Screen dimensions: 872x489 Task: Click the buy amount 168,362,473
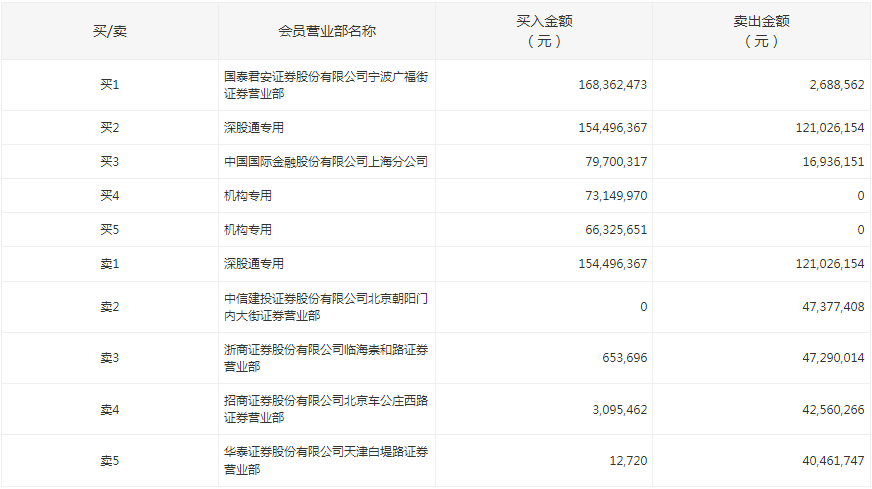point(612,85)
